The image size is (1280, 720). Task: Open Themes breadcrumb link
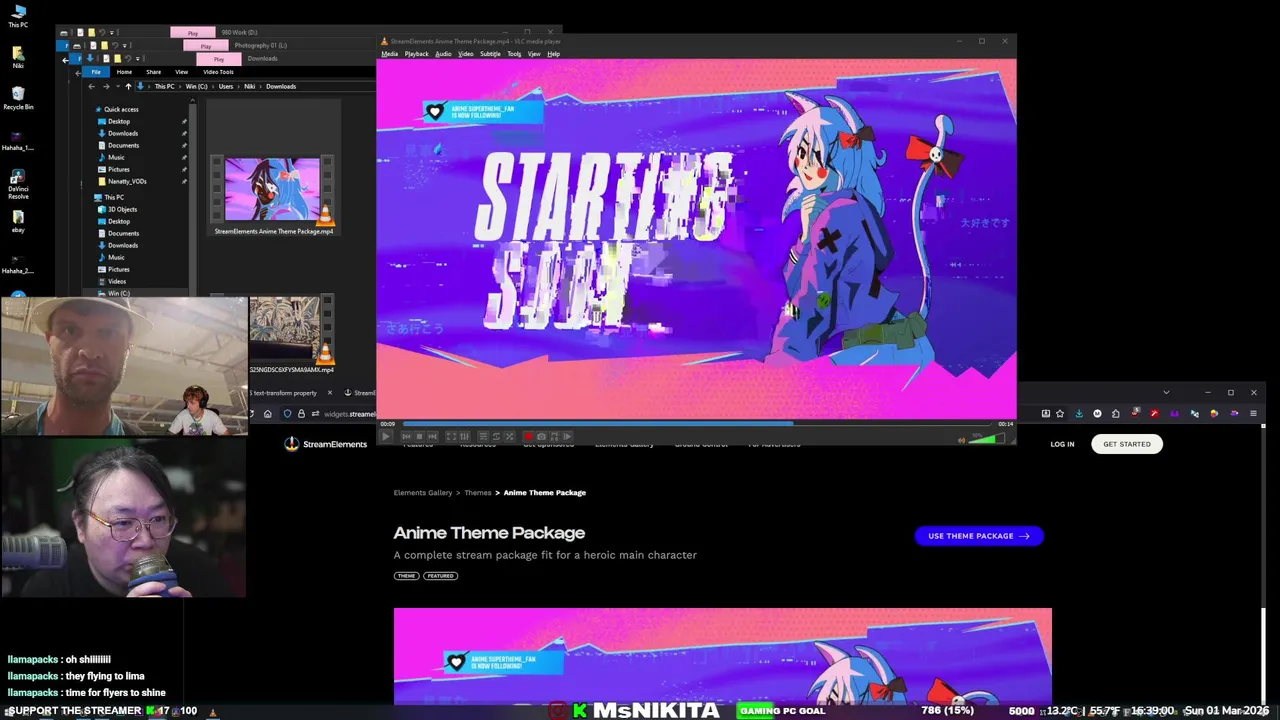pyautogui.click(x=478, y=492)
